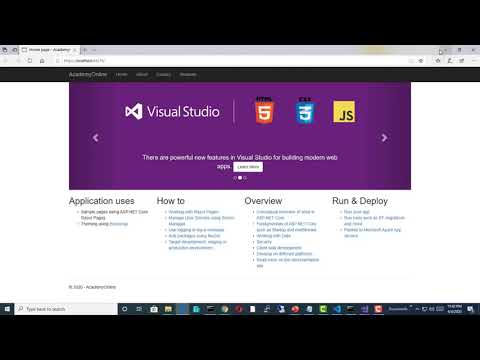The image size is (480, 360).
Task: Open the Develop on different platforms link
Action: pos(284,254)
